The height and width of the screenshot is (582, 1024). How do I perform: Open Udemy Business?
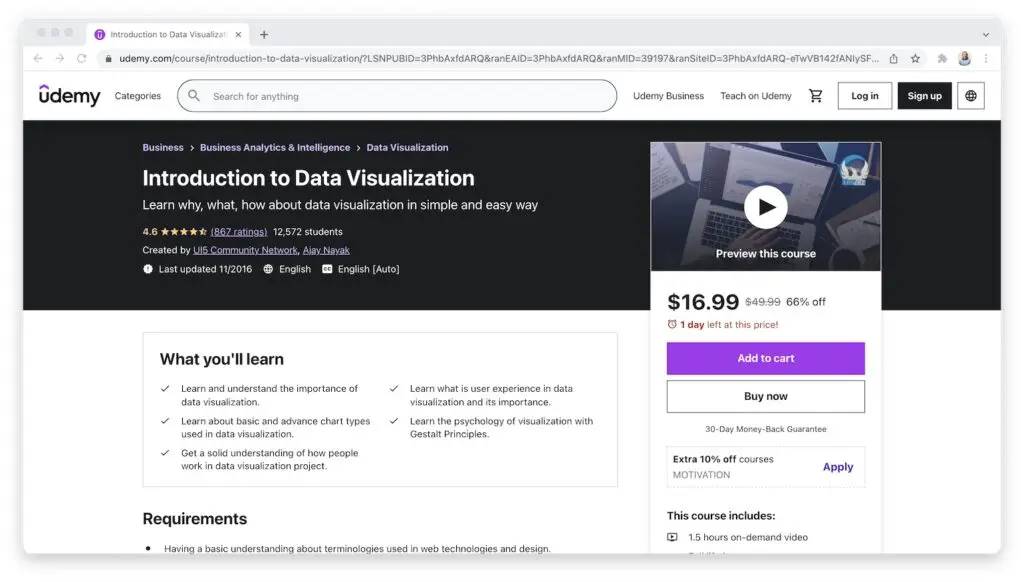pyautogui.click(x=668, y=96)
